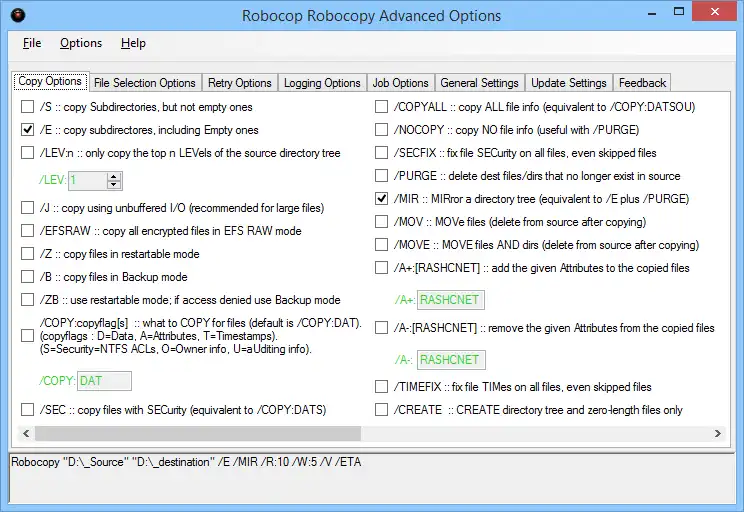Switch to Retry Options tab
Screen dimensions: 744x512
(240, 83)
